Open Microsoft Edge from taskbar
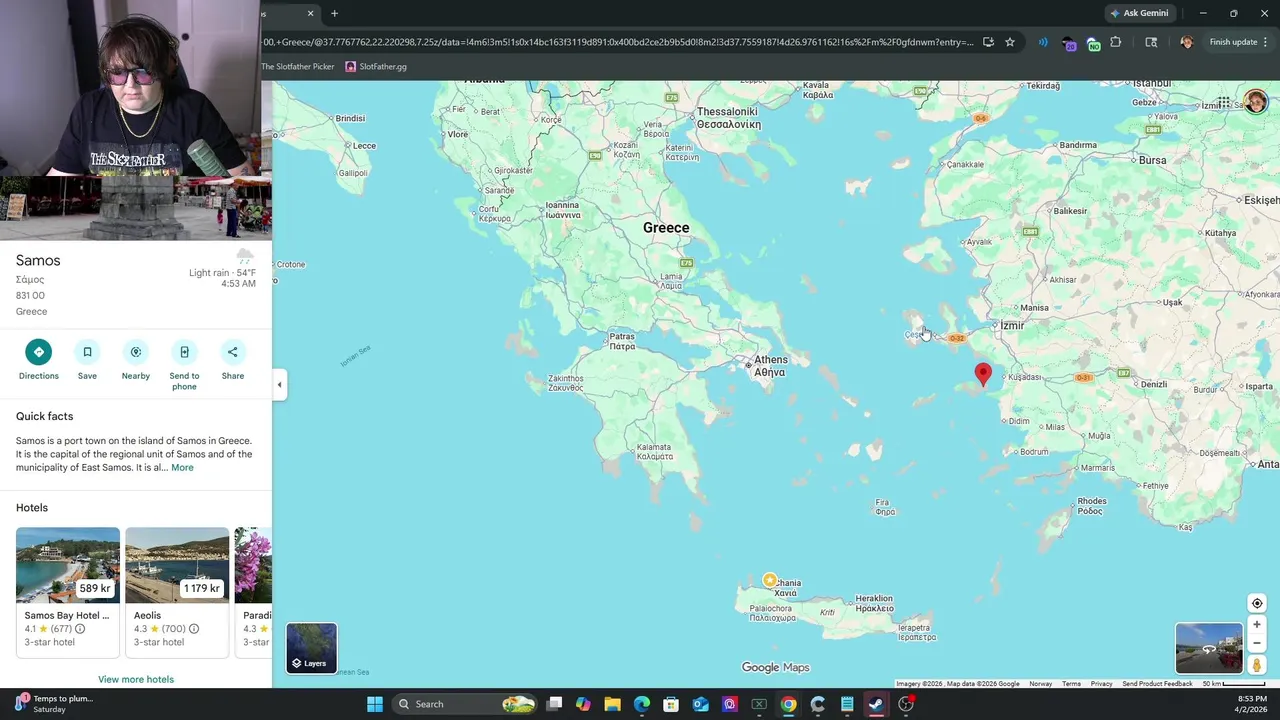 641,704
